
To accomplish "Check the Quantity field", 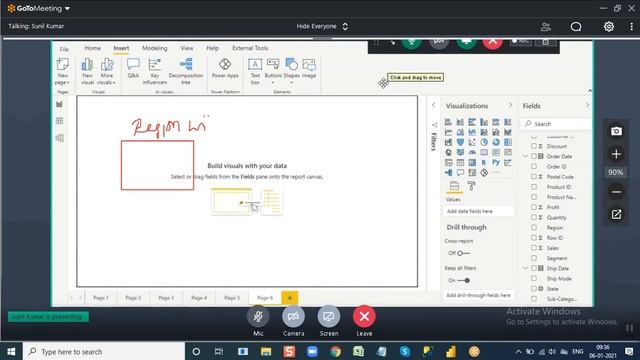I will (534, 218).
